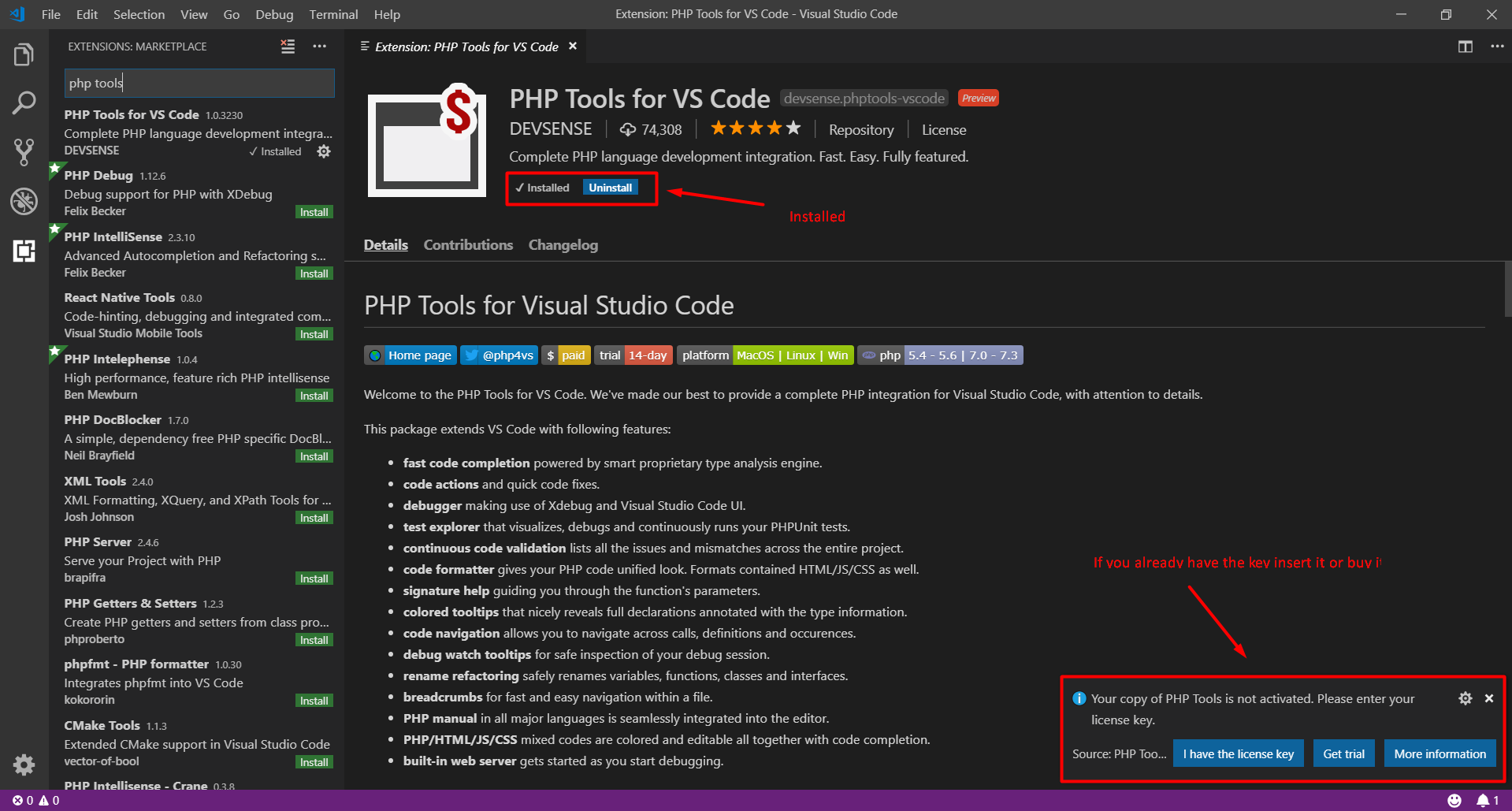Click the feedback smiley in status bar
1512x811 pixels.
(1454, 800)
